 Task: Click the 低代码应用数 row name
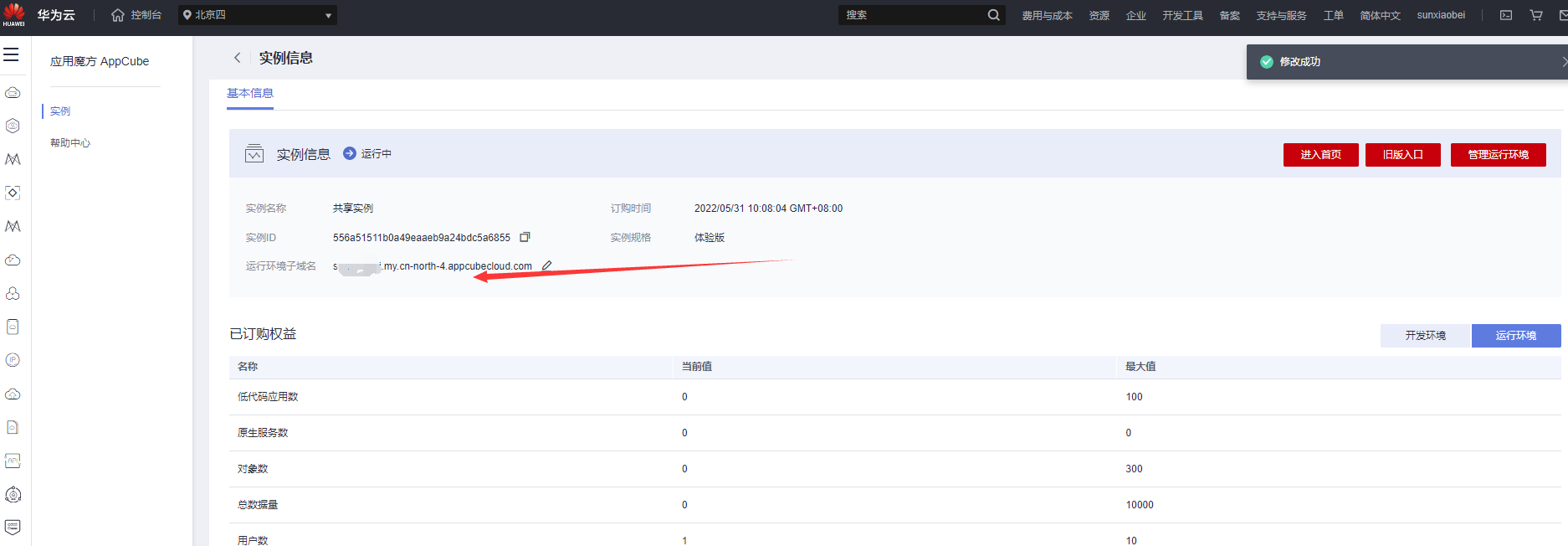coord(268,397)
